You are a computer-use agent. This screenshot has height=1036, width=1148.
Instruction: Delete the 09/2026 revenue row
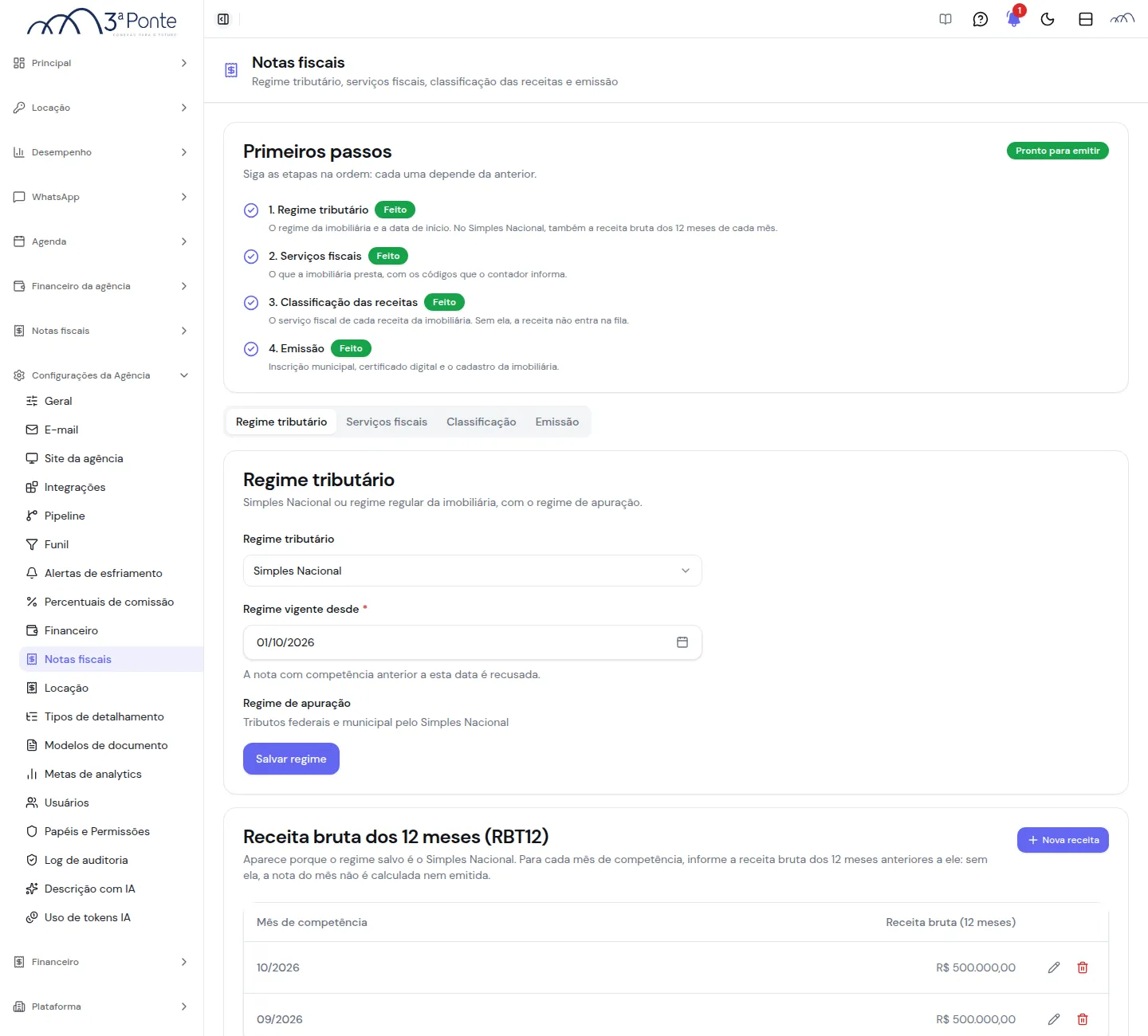click(x=1083, y=1019)
